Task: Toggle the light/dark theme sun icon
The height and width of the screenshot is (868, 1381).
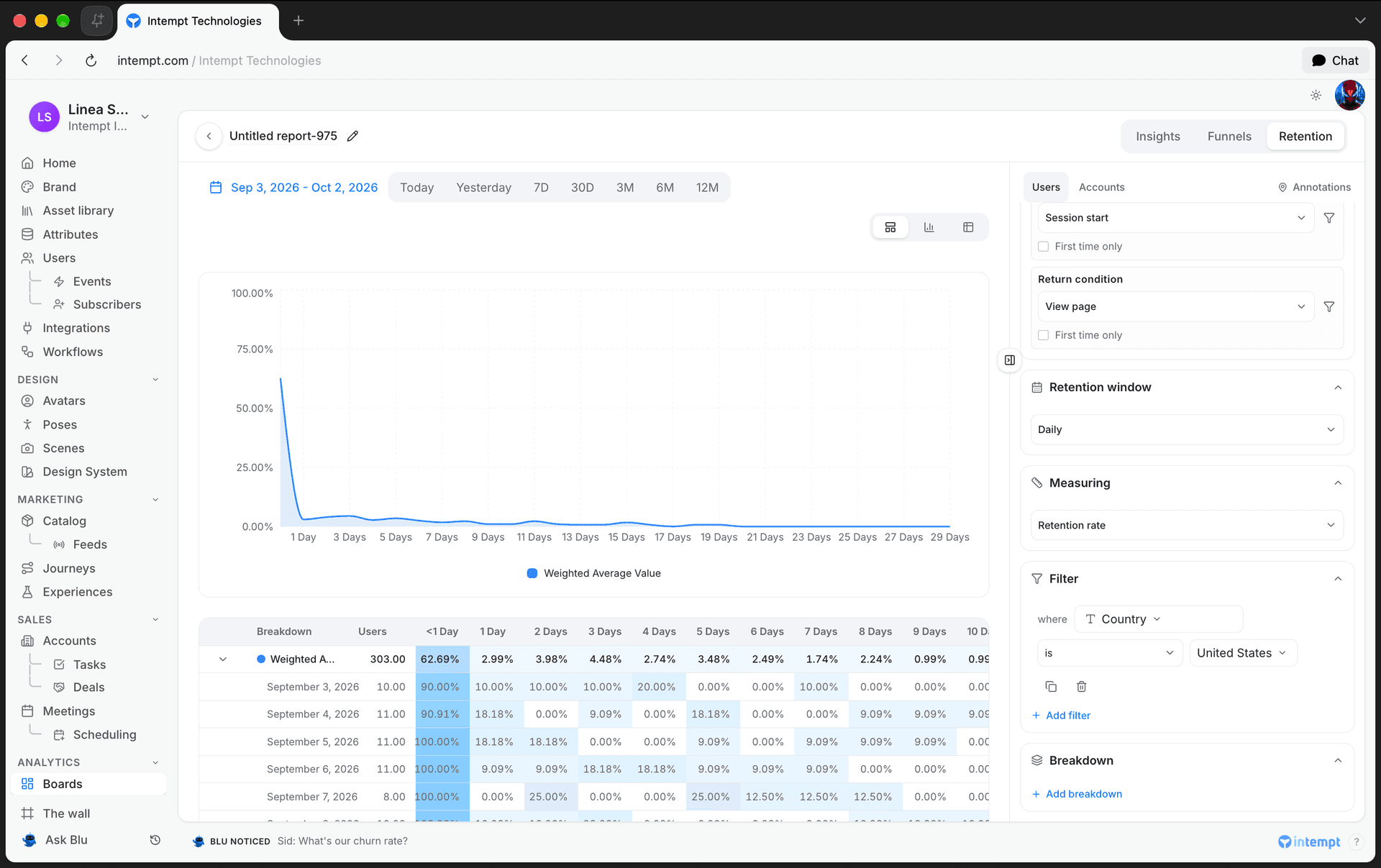Action: tap(1316, 95)
